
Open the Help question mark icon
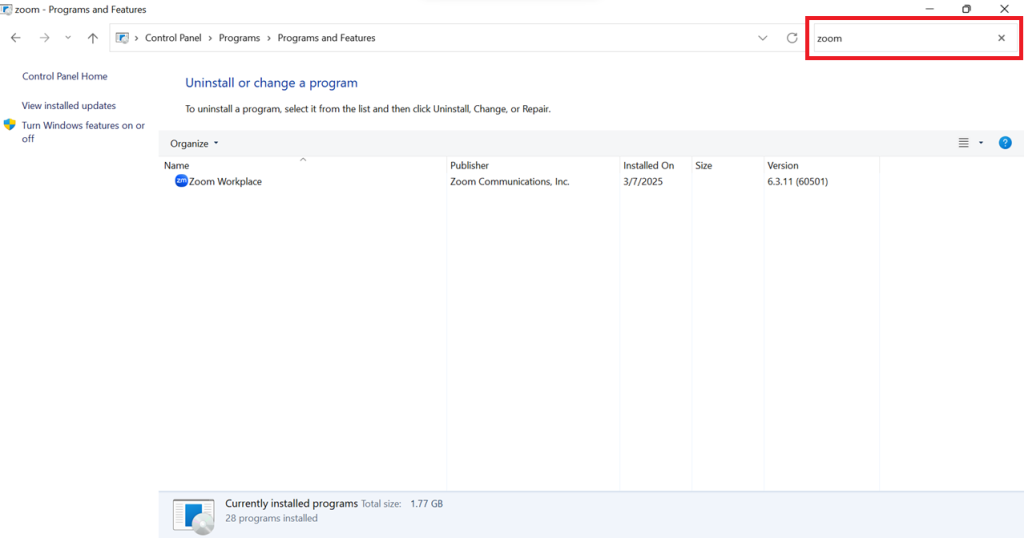point(1005,143)
